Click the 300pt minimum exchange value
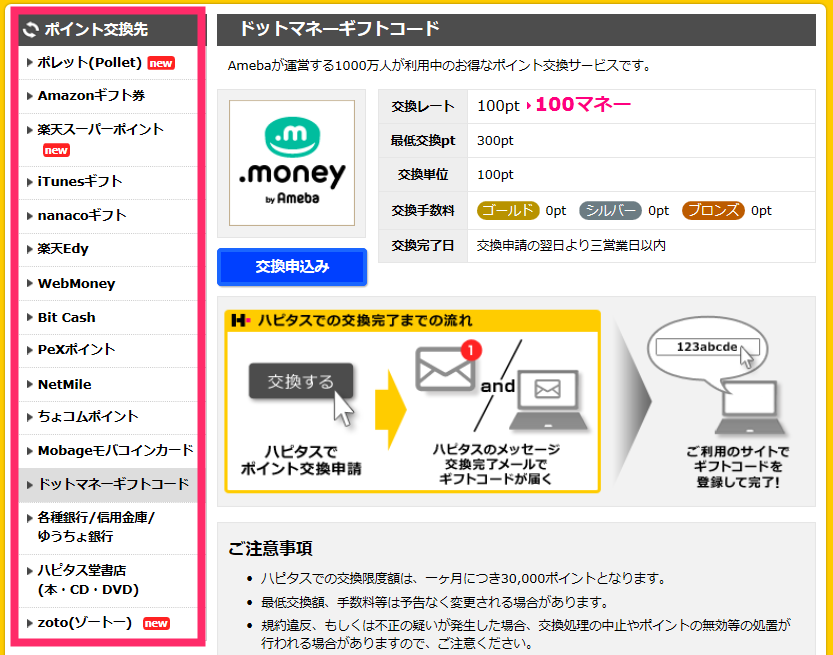This screenshot has width=833, height=655. pyautogui.click(x=495, y=141)
